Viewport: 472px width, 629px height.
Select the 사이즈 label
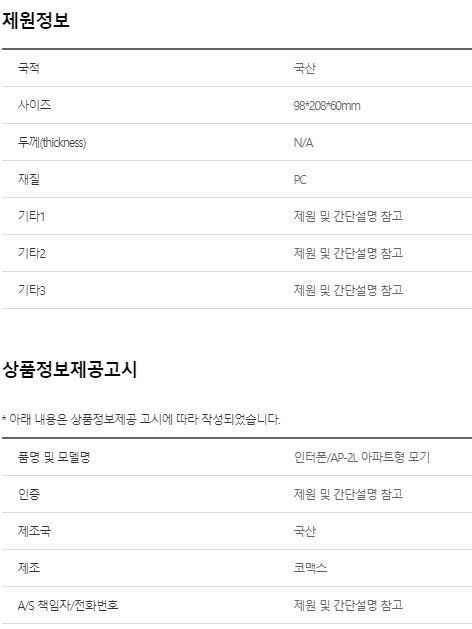(34, 105)
